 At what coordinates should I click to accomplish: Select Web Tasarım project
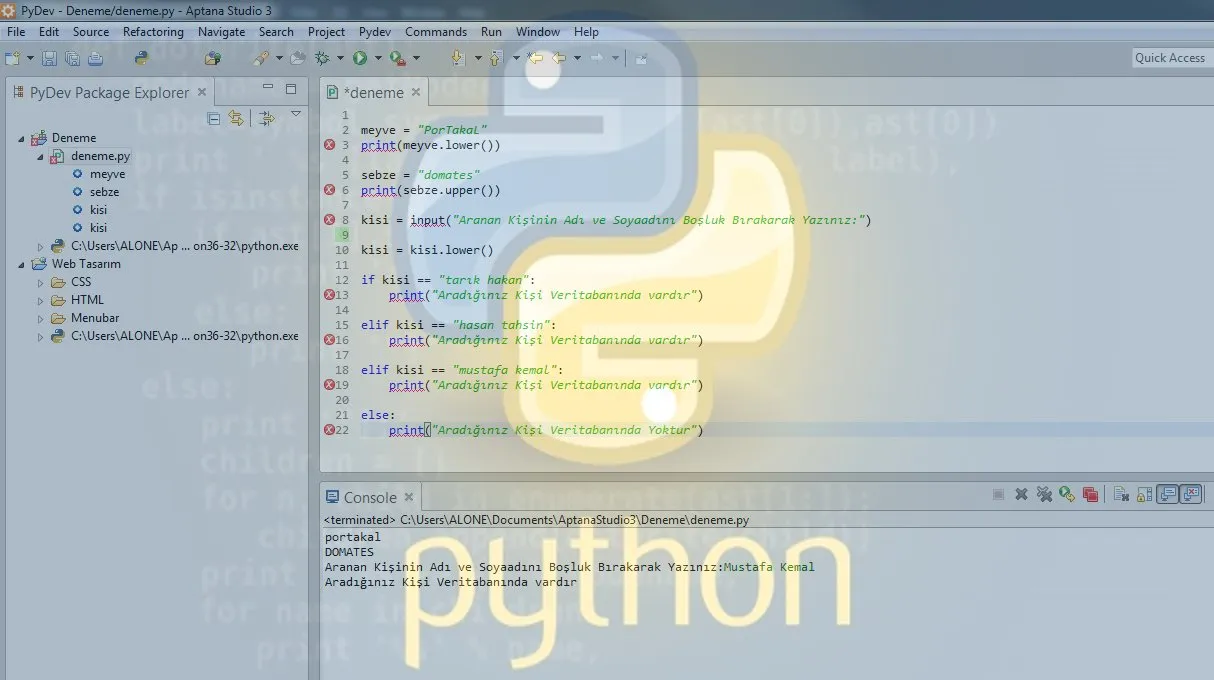(86, 264)
